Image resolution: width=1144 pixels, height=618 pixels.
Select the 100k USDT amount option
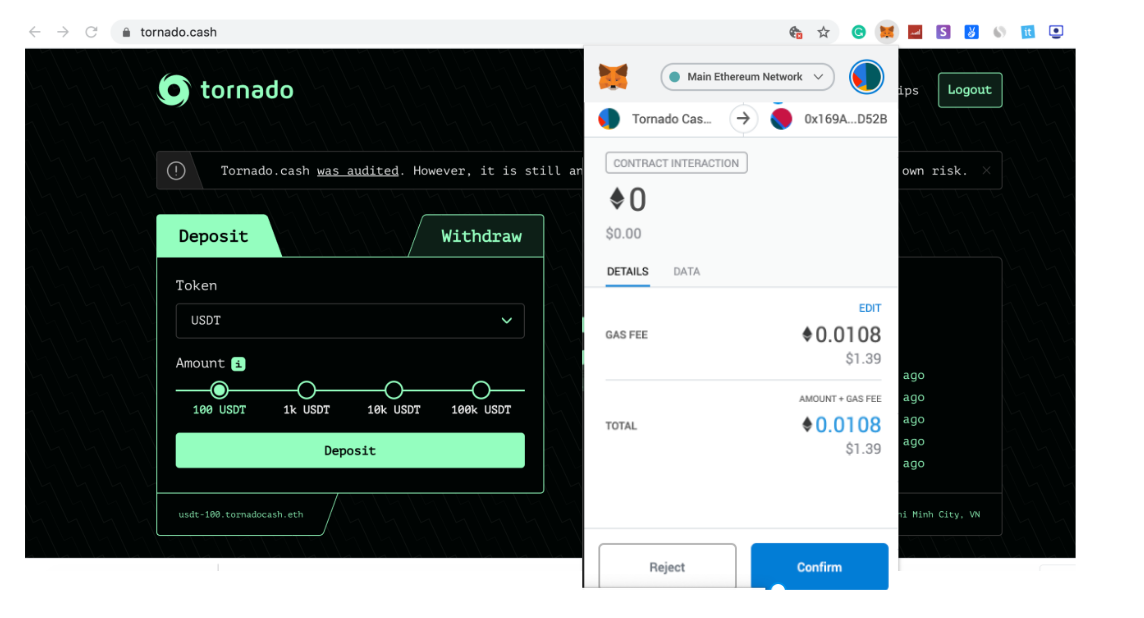[481, 390]
